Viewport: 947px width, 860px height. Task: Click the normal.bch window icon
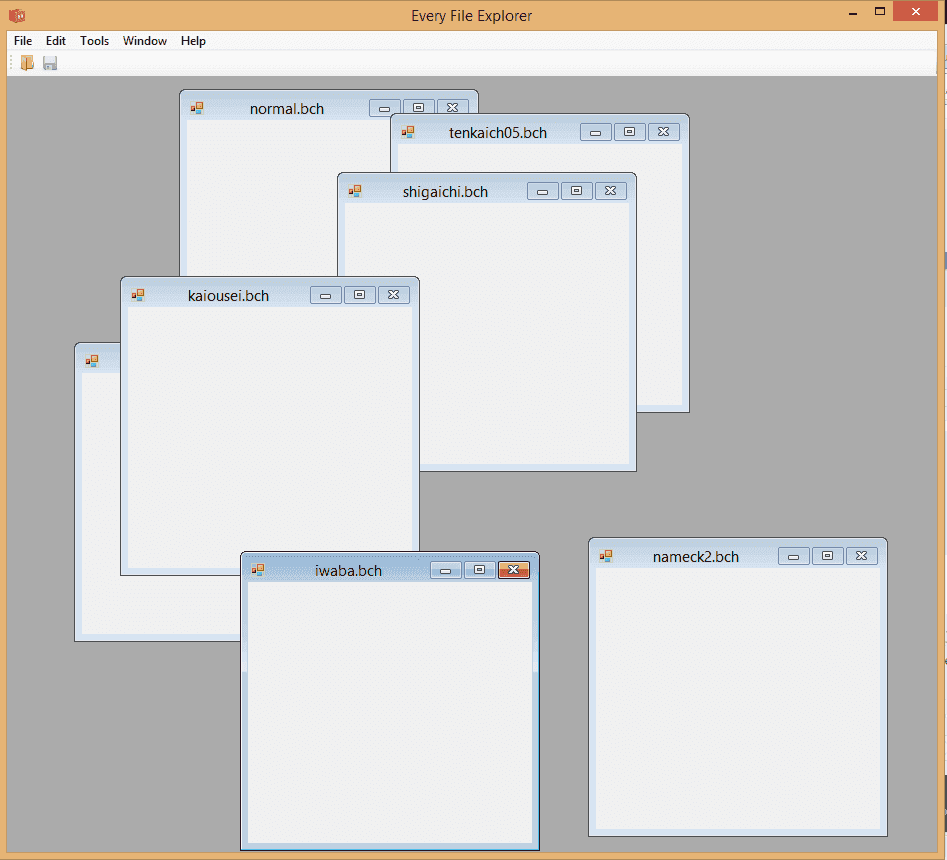[197, 108]
